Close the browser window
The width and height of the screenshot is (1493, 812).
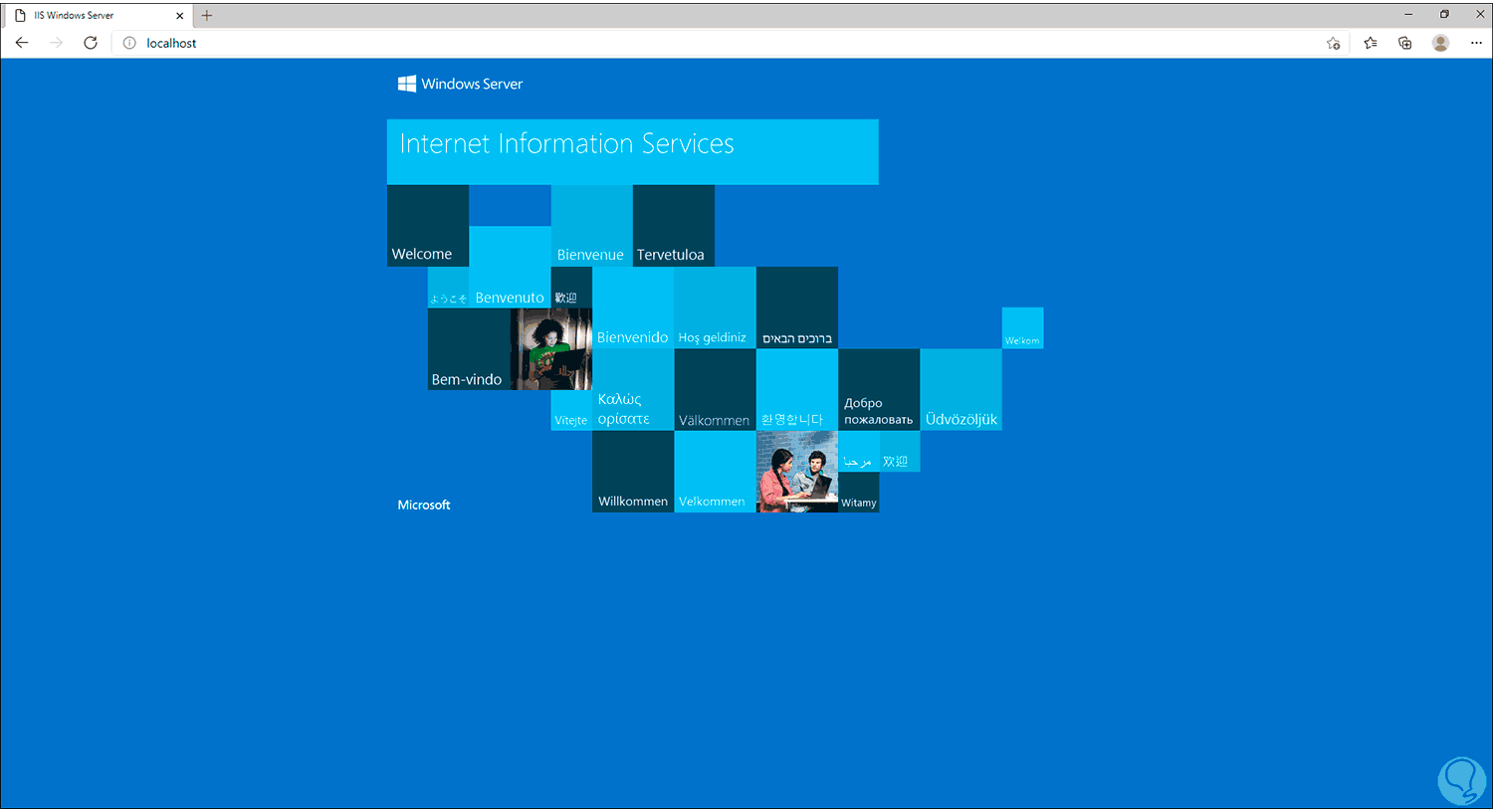coord(1479,15)
